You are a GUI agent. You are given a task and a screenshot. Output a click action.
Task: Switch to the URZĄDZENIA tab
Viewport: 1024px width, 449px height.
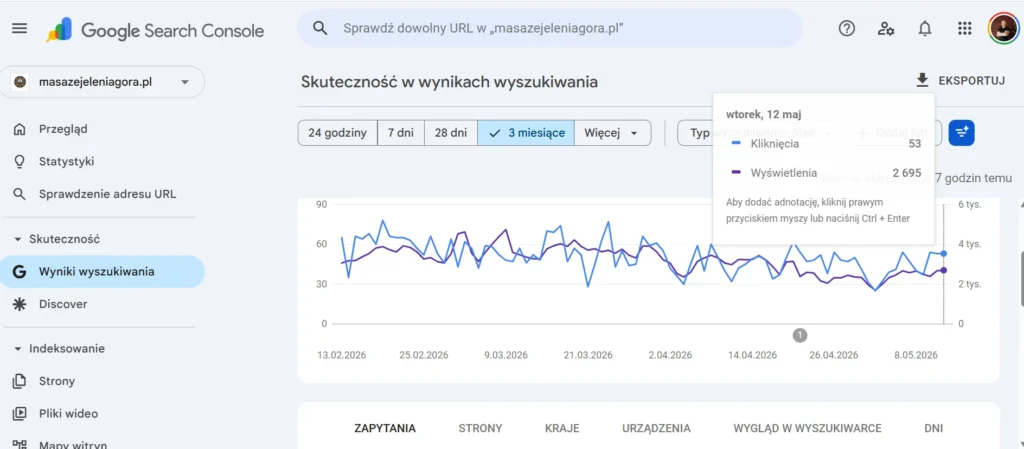[656, 429]
